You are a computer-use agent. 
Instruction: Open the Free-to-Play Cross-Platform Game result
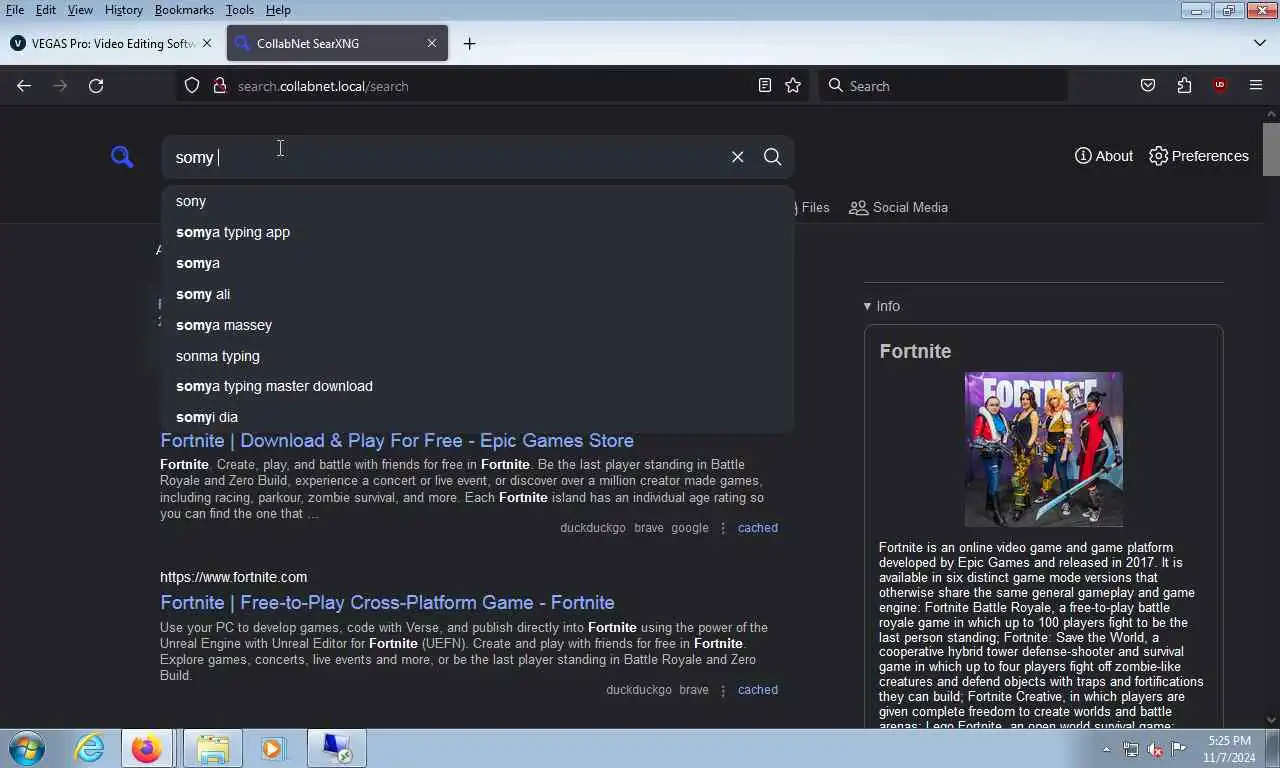click(387, 602)
